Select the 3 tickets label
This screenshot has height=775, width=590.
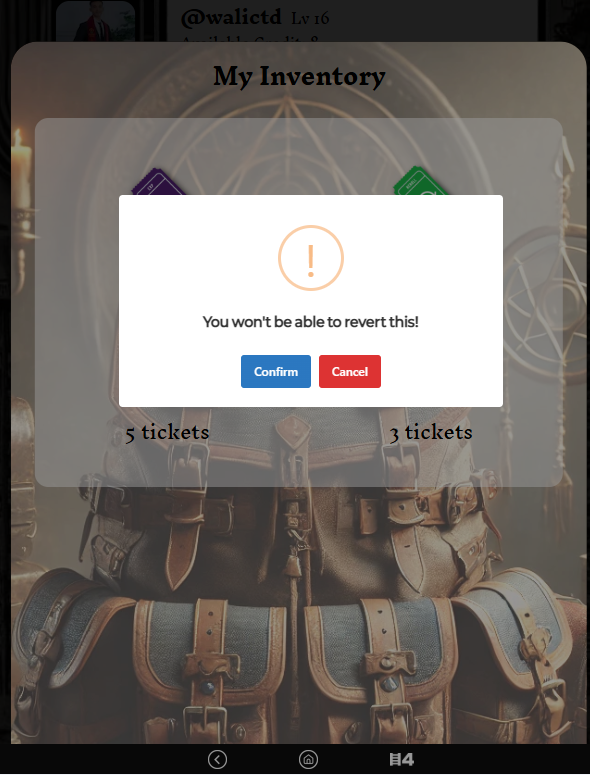click(431, 432)
